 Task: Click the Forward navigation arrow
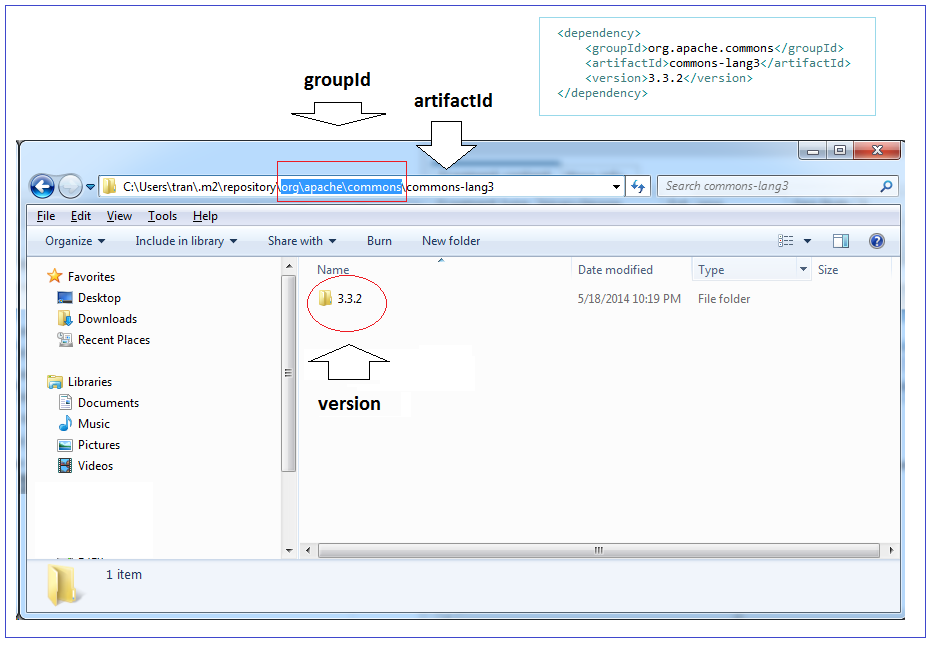pyautogui.click(x=70, y=187)
